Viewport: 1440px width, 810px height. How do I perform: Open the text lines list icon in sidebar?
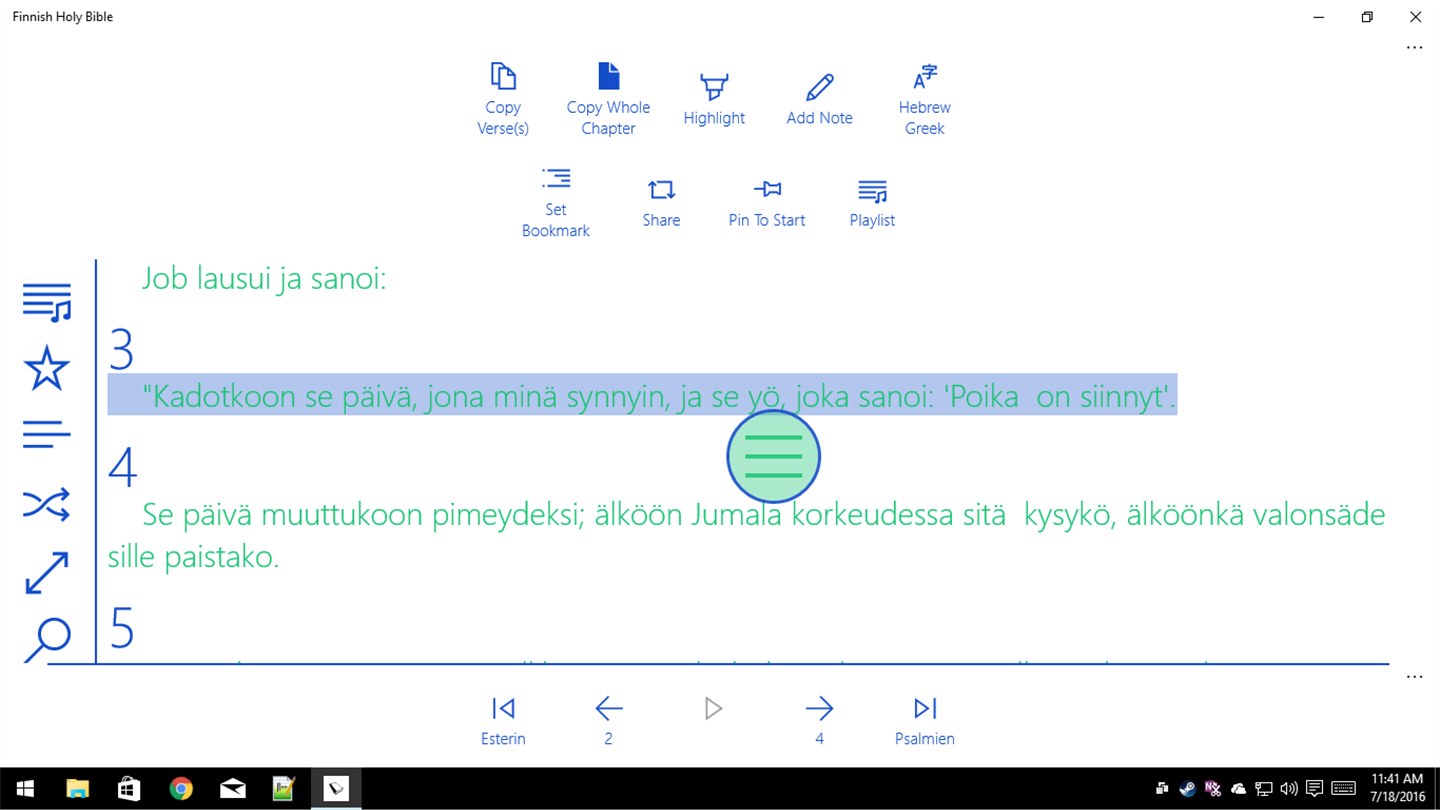click(47, 435)
